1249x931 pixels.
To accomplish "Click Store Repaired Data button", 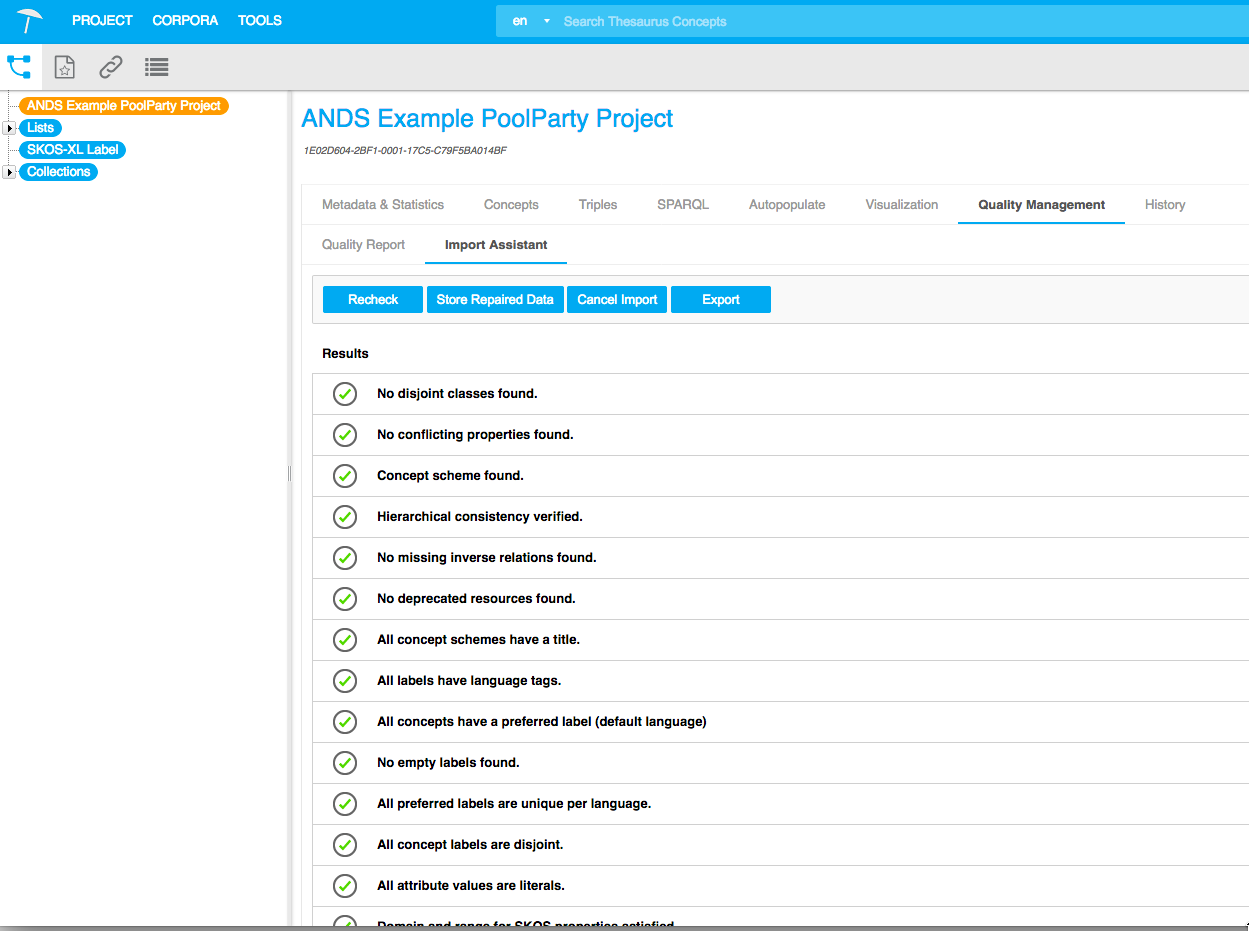I will pyautogui.click(x=495, y=300).
